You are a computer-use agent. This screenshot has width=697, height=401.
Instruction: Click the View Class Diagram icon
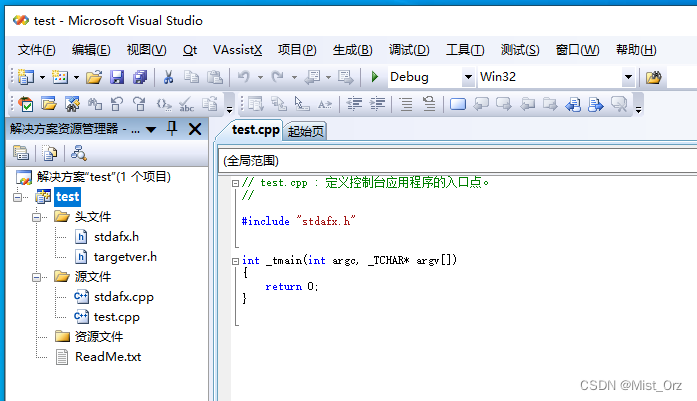click(78, 153)
